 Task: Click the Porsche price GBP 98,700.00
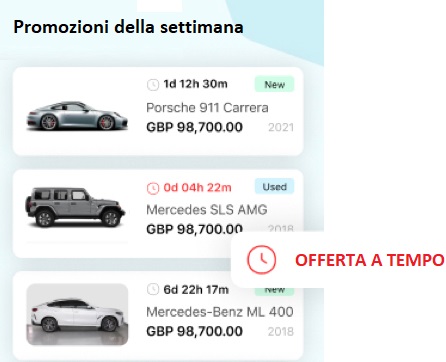[x=194, y=127]
